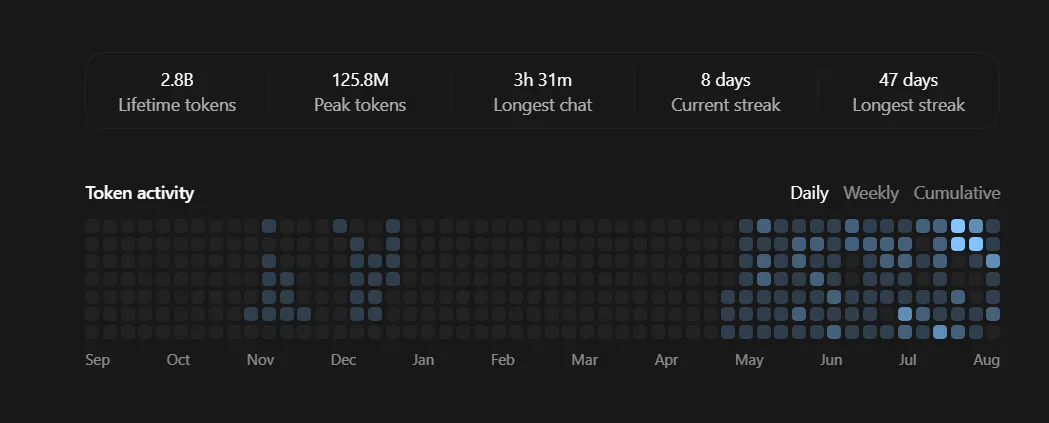Click the Sep month label
The height and width of the screenshot is (423, 1049).
[x=98, y=360]
